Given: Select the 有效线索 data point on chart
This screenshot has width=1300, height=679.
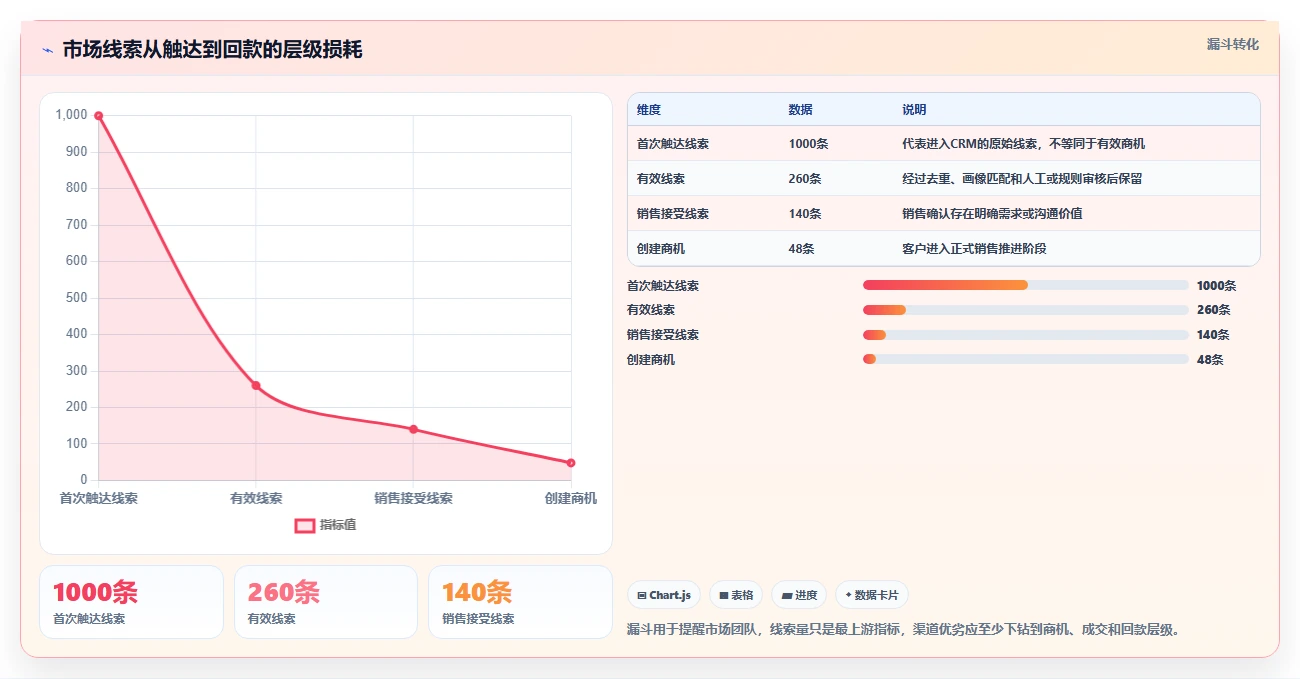Looking at the screenshot, I should [256, 385].
